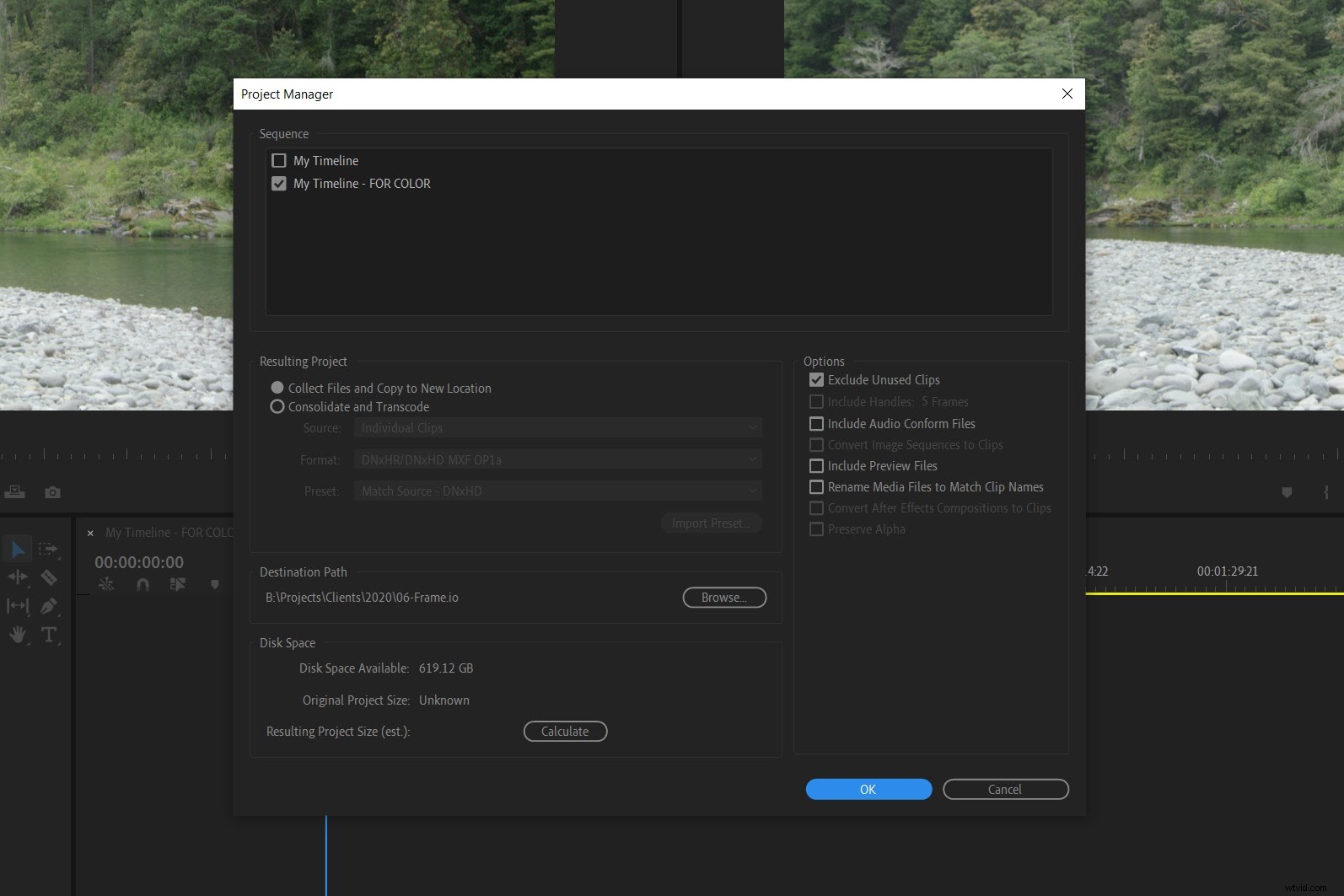
Task: Click the Overwrite insert icon
Action: [15, 492]
